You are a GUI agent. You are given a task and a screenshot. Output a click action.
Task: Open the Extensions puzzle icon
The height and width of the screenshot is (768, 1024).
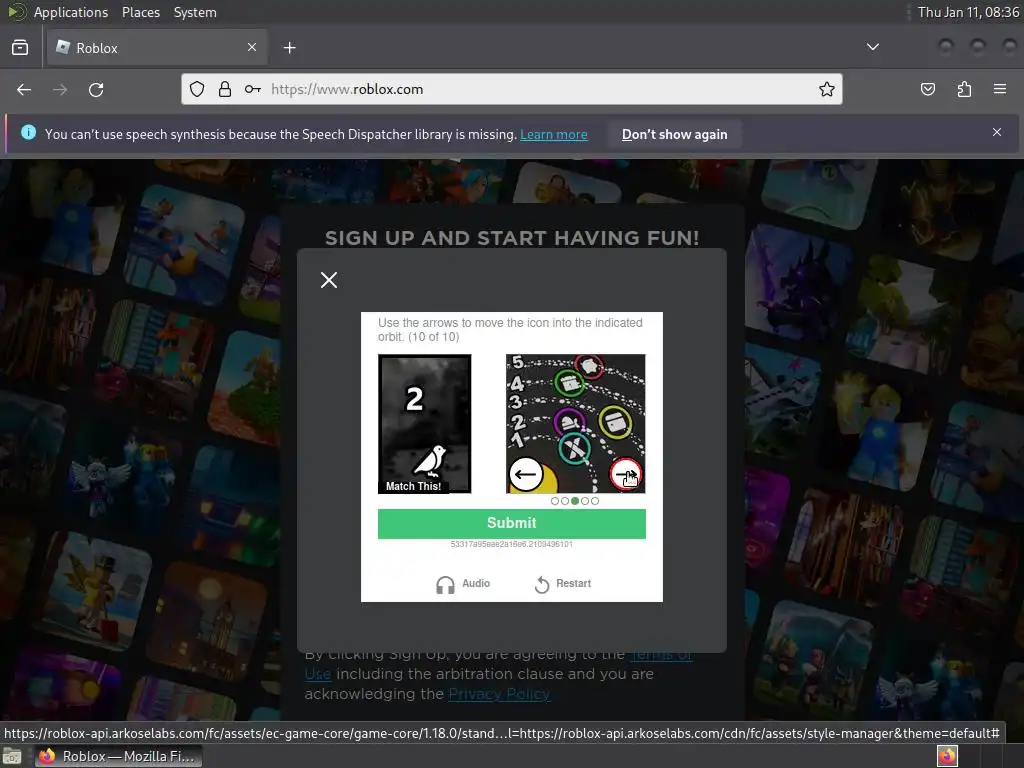click(964, 89)
